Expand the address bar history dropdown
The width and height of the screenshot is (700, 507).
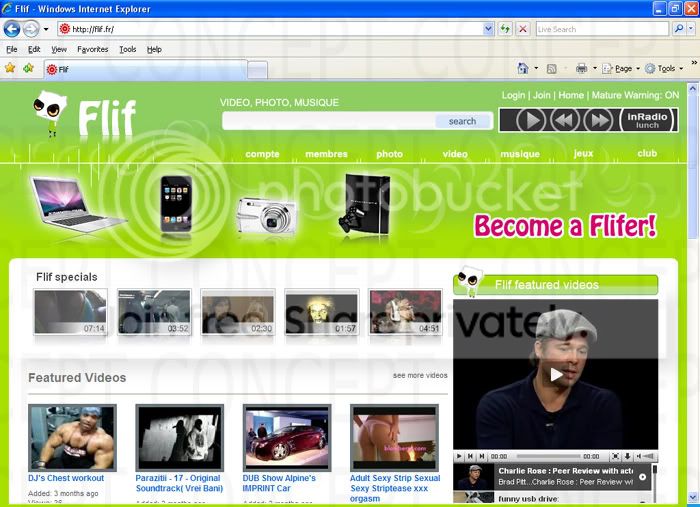coord(488,29)
